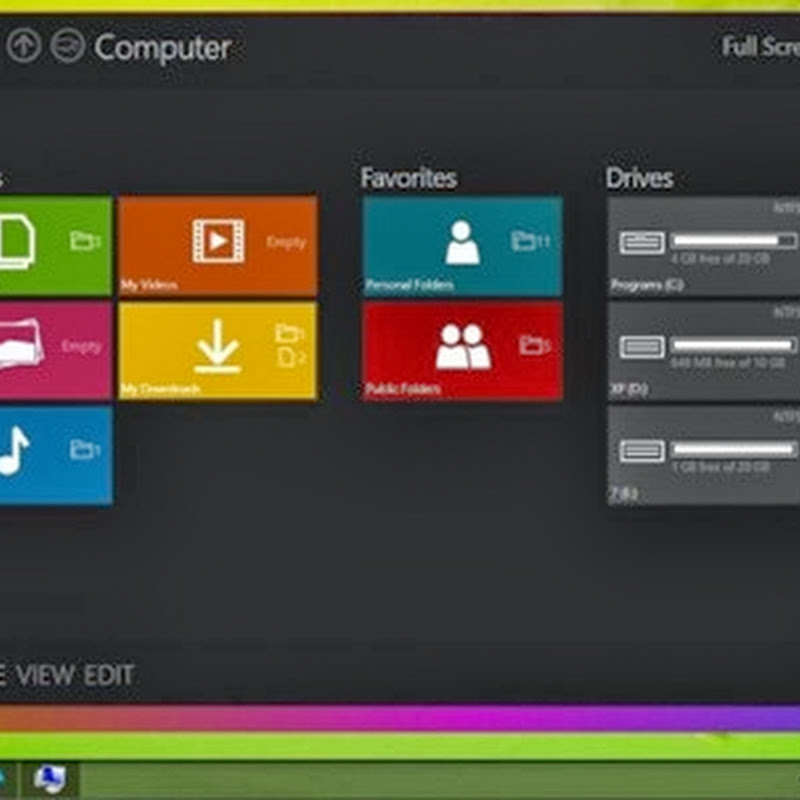Open the XP (D:) drive
The height and width of the screenshot is (800, 800).
[704, 351]
